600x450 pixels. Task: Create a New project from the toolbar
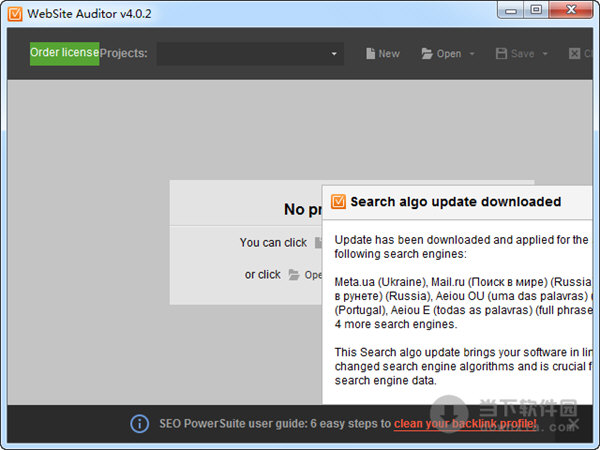click(382, 54)
